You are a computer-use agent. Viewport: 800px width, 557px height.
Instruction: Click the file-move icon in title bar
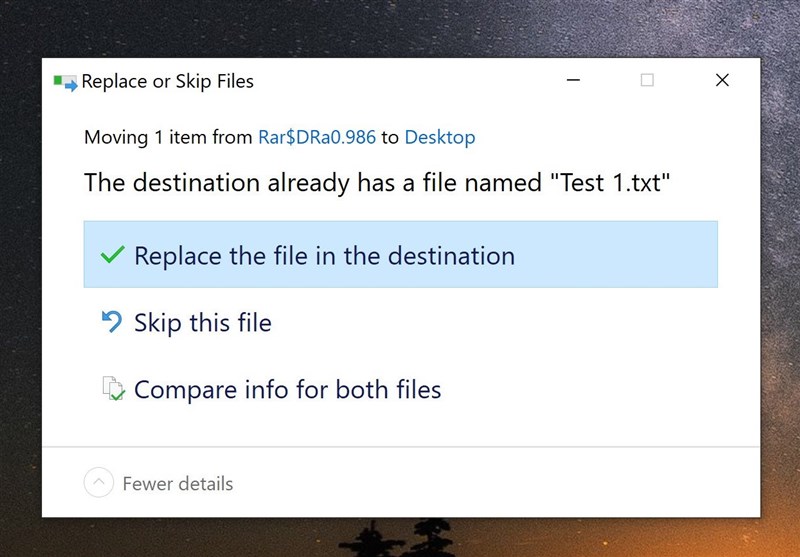coord(65,82)
